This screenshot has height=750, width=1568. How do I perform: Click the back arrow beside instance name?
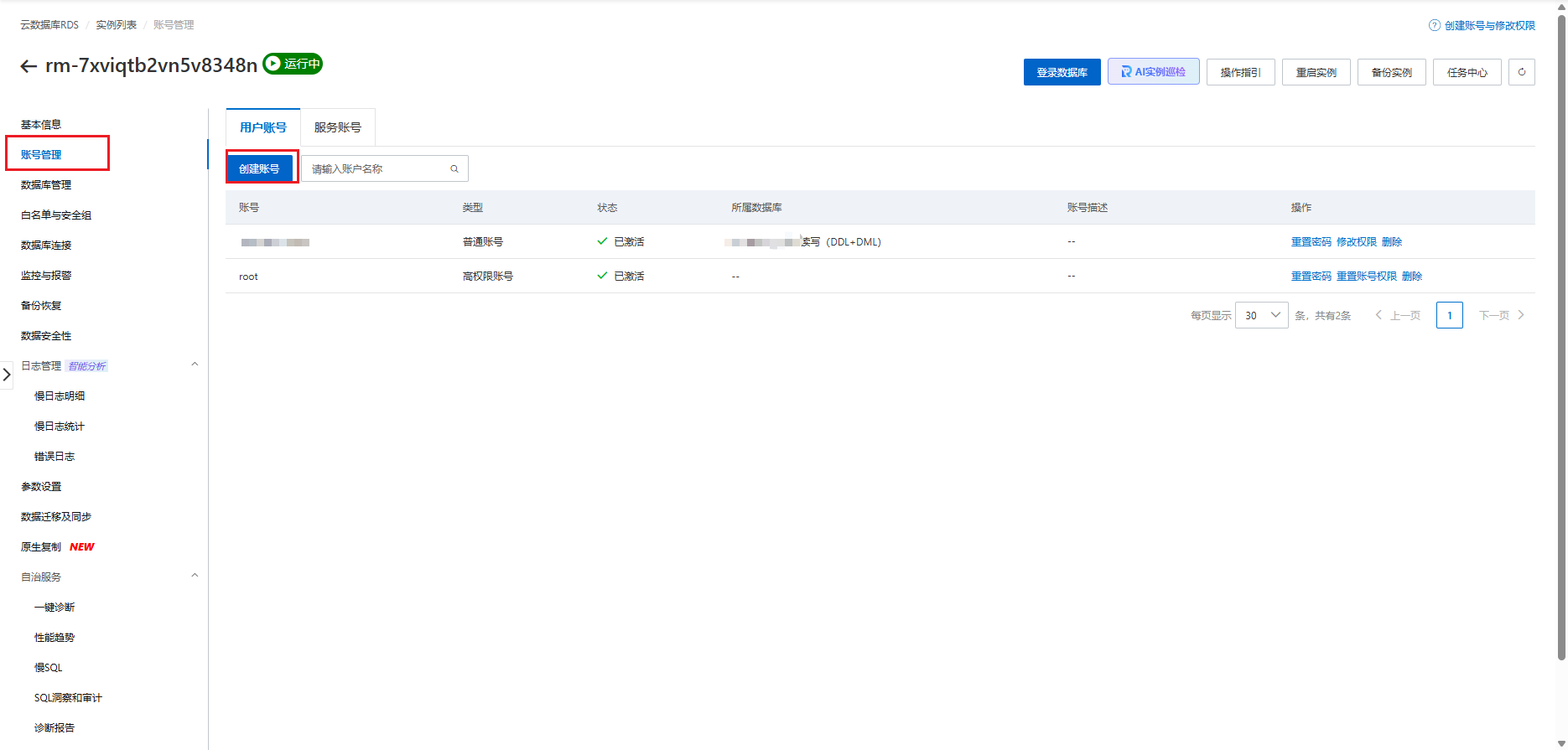29,66
